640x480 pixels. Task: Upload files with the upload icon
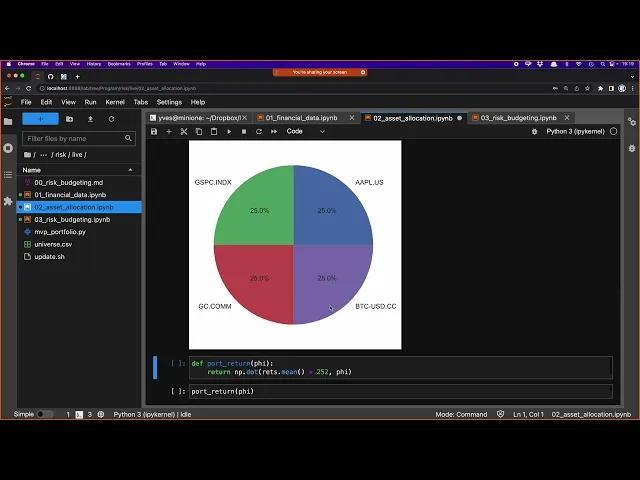tap(90, 119)
